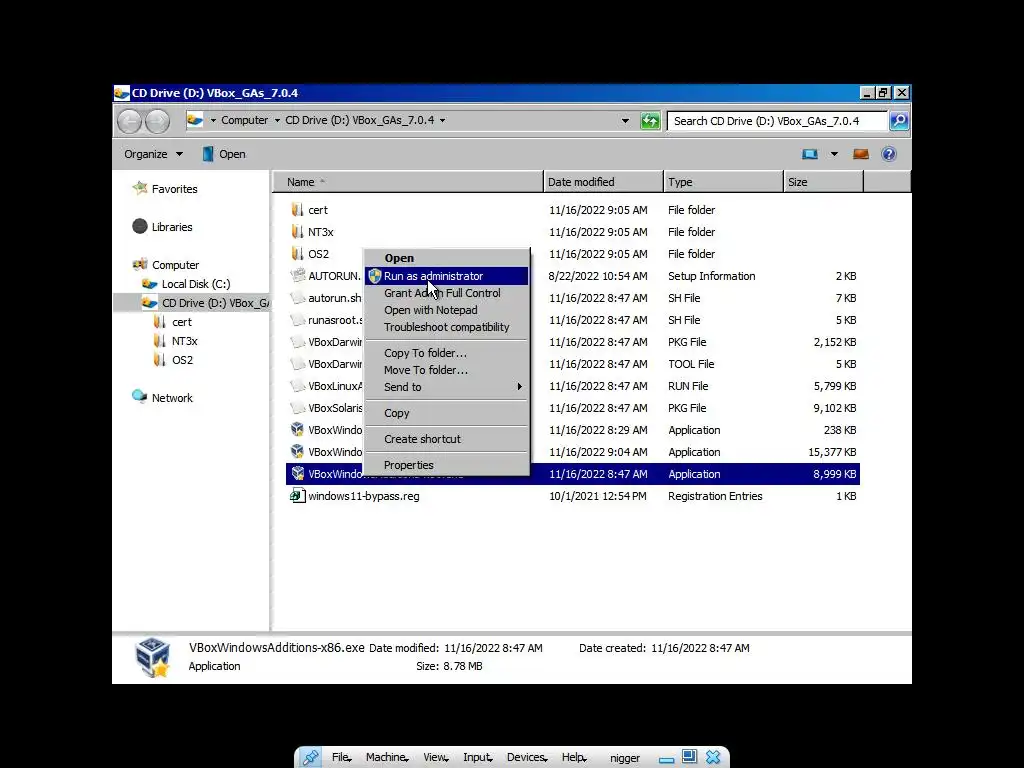1024x768 pixels.
Task: Click the shield icon beside Run as administrator
Action: [375, 276]
